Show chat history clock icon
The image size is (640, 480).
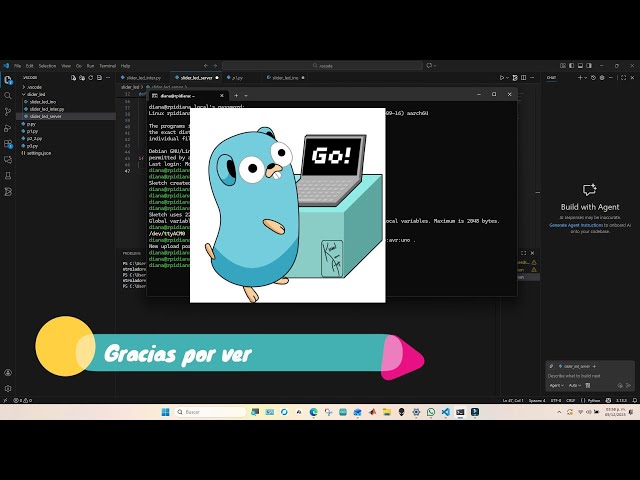[593, 78]
